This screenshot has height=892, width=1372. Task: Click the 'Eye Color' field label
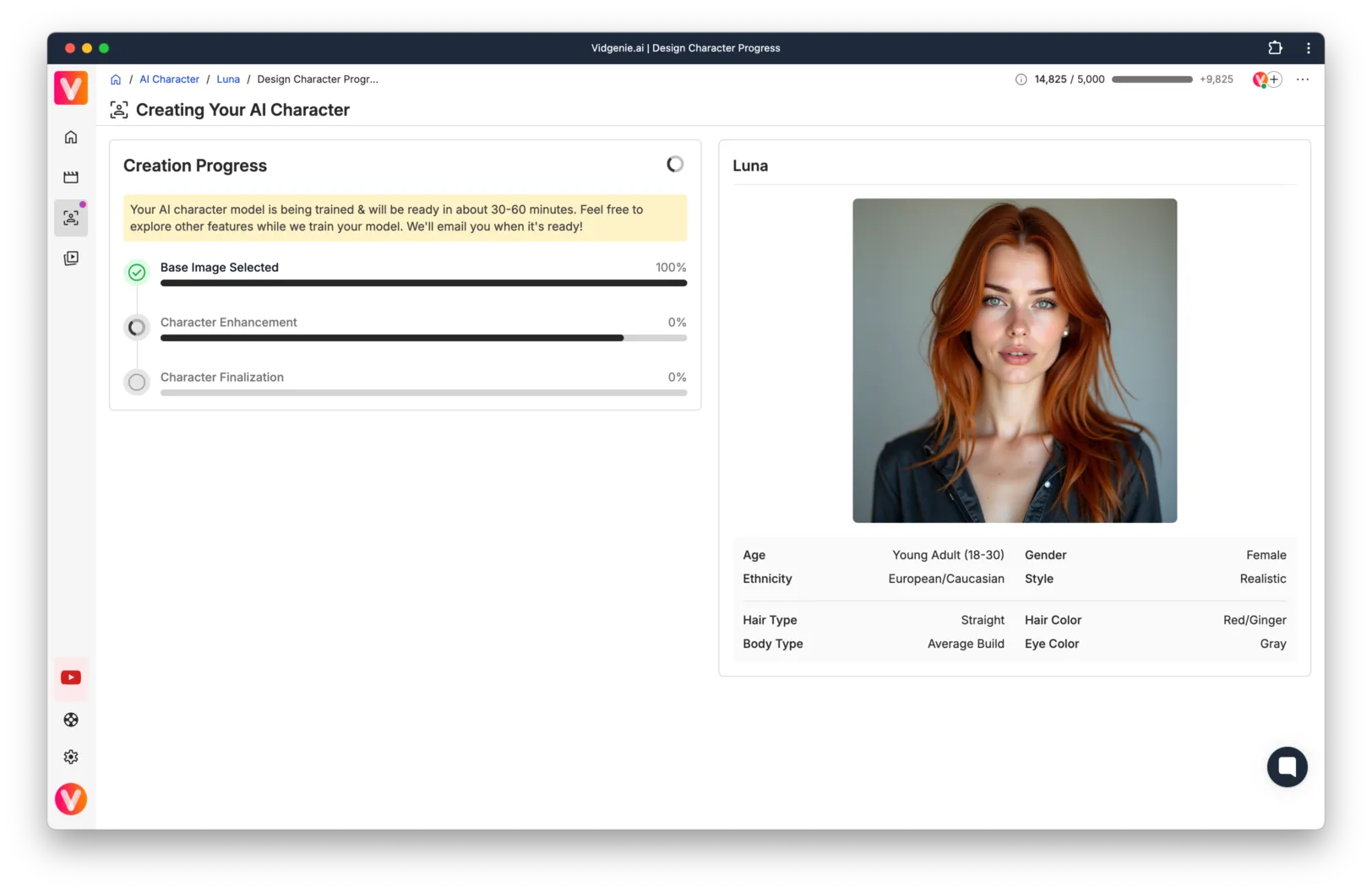1052,644
